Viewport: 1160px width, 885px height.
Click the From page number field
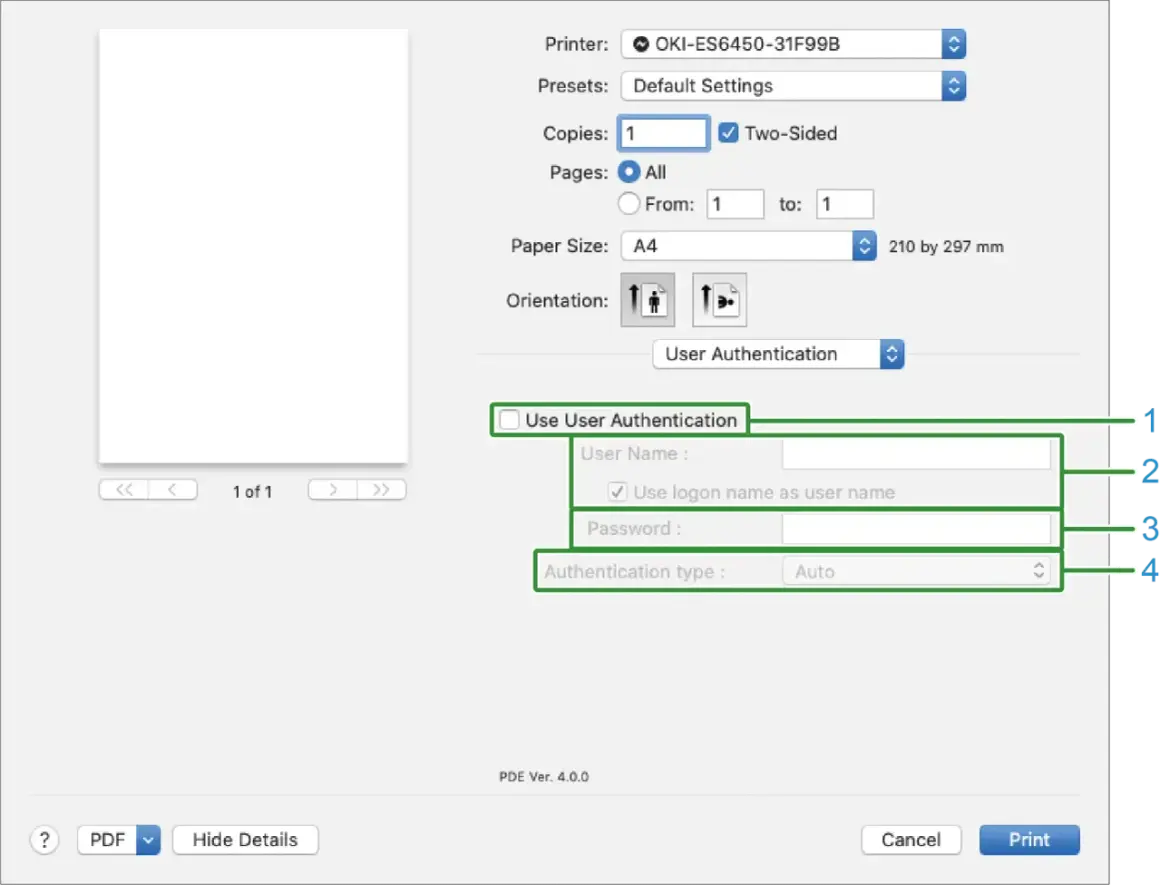coord(735,203)
